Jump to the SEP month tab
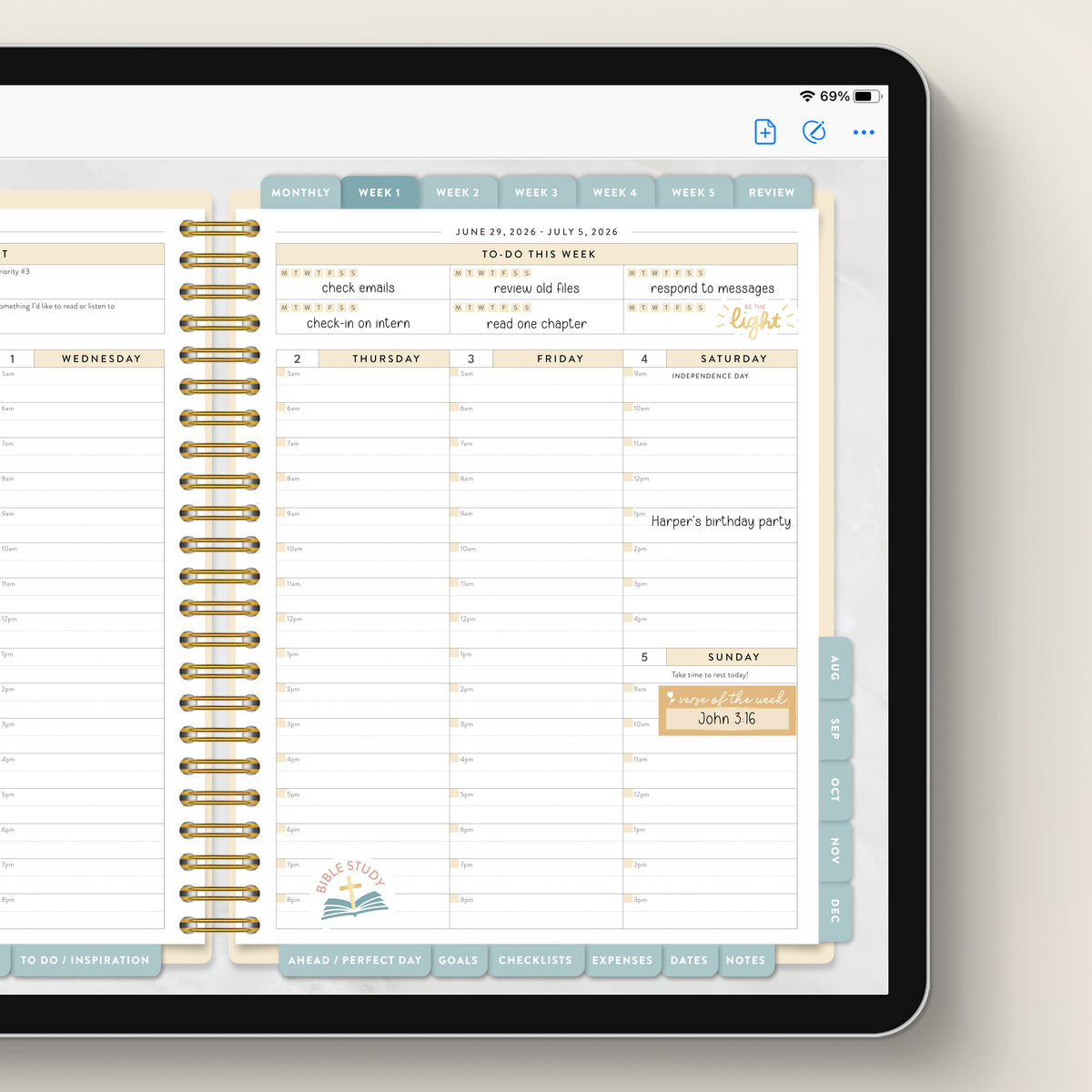1092x1092 pixels. (835, 729)
